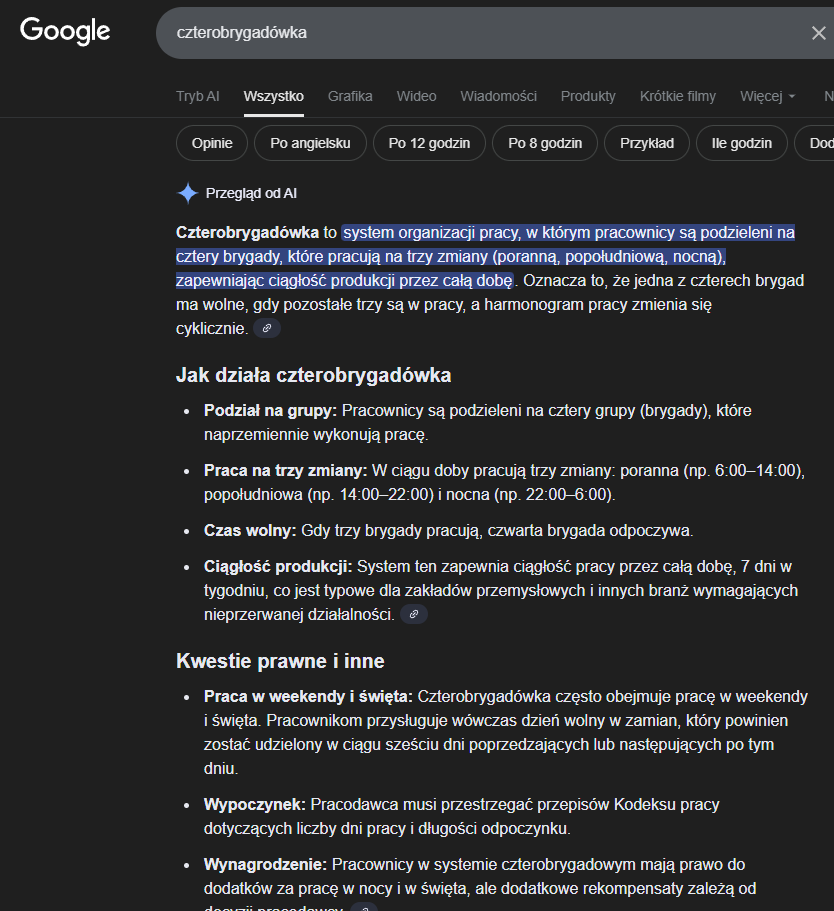Click the Przykład suggestion chip
The height and width of the screenshot is (911, 834).
[647, 143]
